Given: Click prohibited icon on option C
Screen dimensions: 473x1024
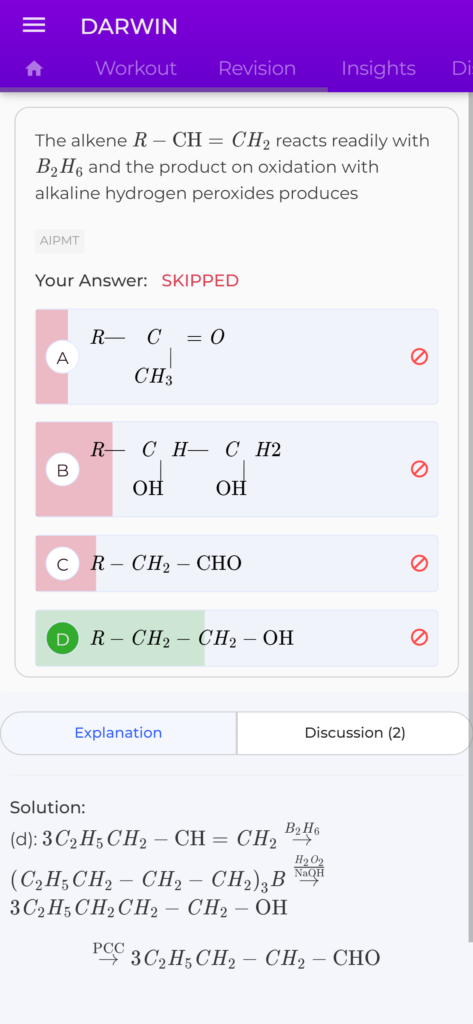Looking at the screenshot, I should point(419,564).
